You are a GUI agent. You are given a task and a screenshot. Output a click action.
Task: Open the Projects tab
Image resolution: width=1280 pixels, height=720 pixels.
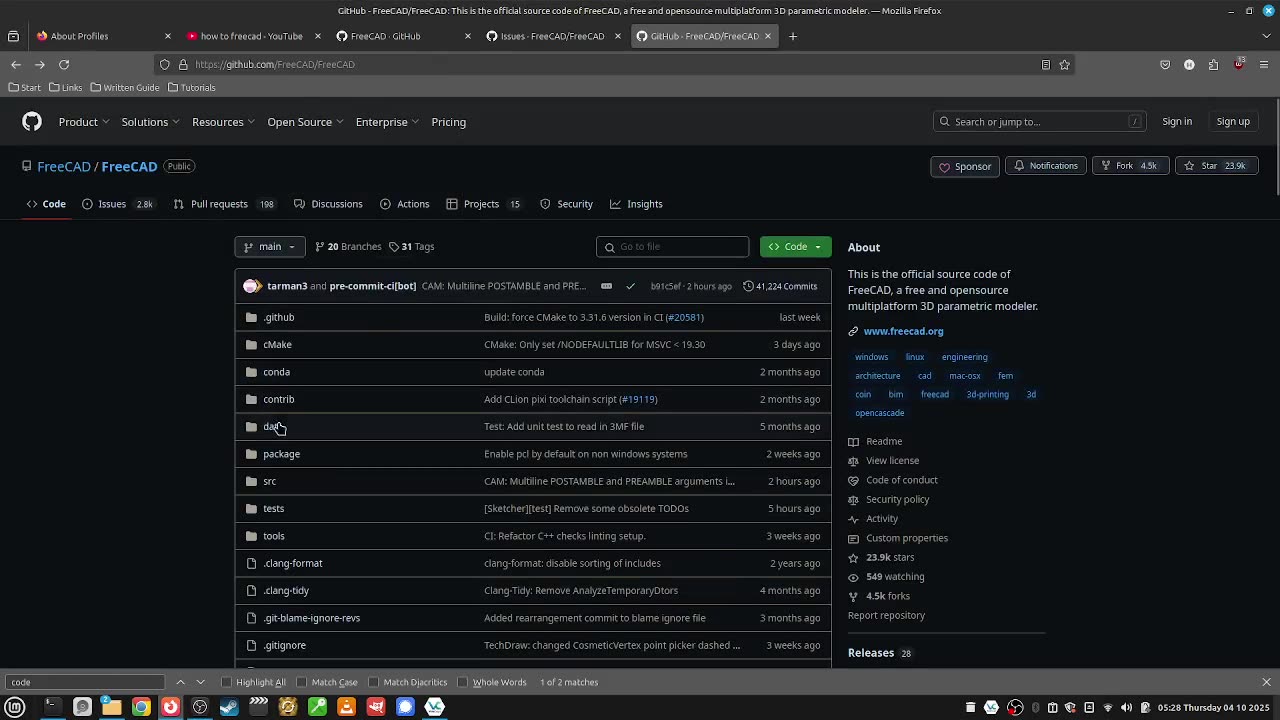coord(484,204)
